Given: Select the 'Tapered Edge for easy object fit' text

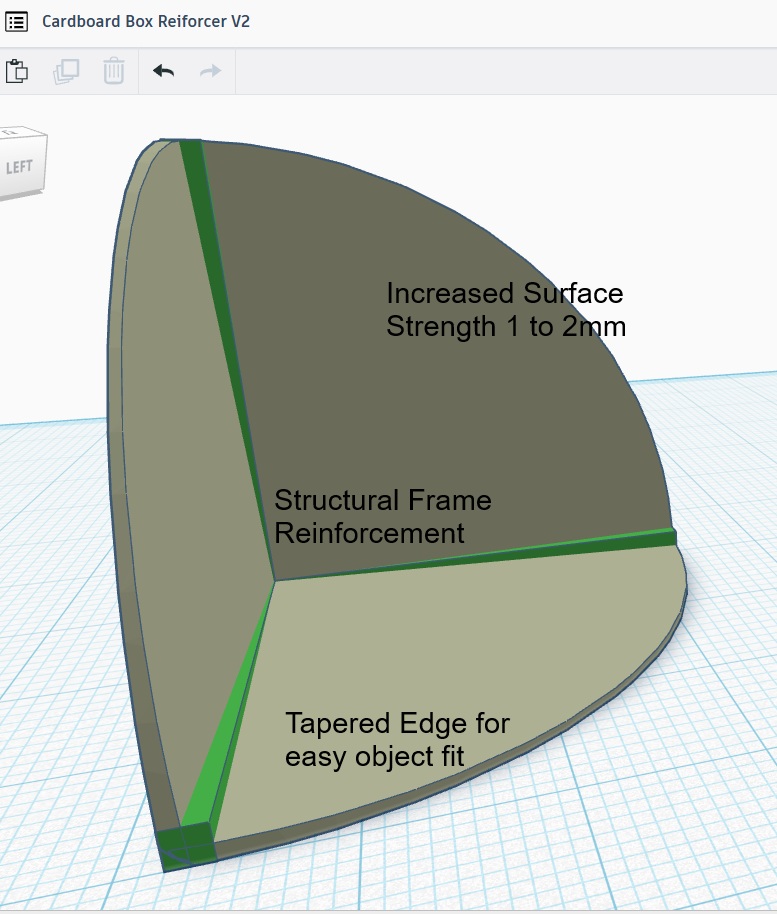Looking at the screenshot, I should pyautogui.click(x=397, y=740).
